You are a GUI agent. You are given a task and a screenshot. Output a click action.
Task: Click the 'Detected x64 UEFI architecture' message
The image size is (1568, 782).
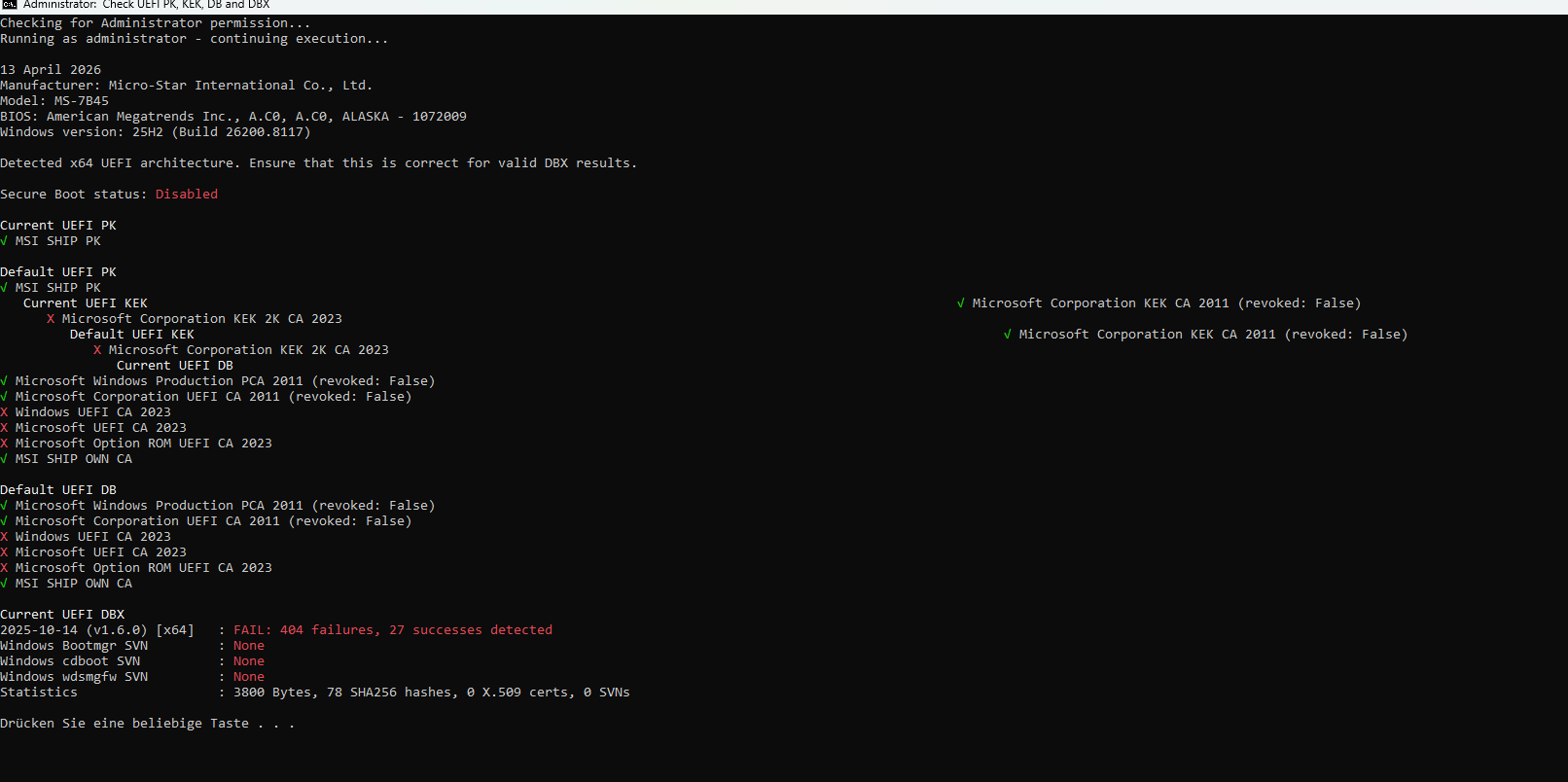point(319,163)
